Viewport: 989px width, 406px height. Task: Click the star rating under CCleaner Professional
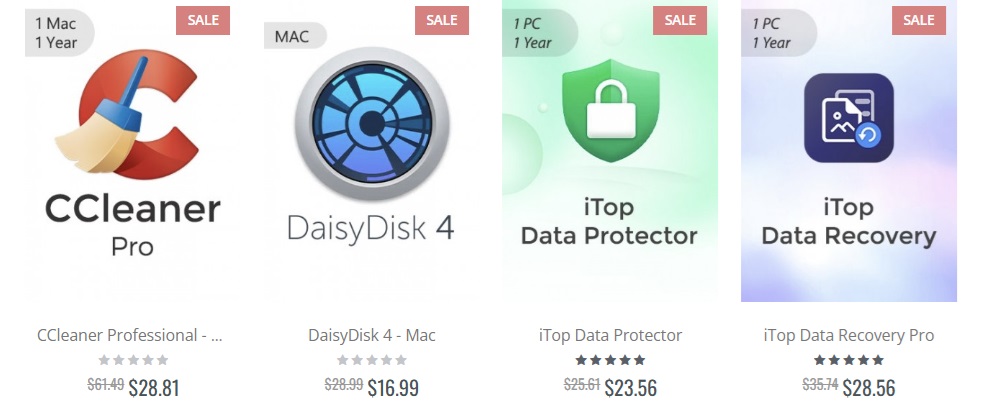tap(133, 360)
